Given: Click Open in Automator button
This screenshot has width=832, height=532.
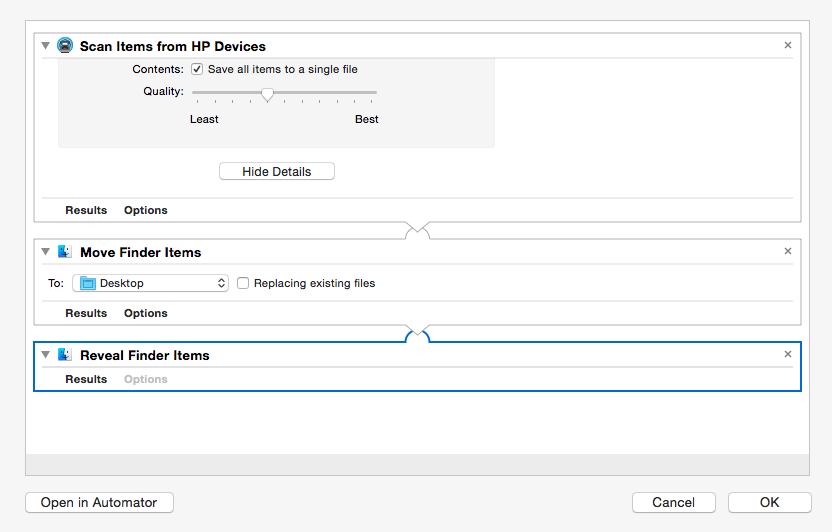Looking at the screenshot, I should 99,502.
